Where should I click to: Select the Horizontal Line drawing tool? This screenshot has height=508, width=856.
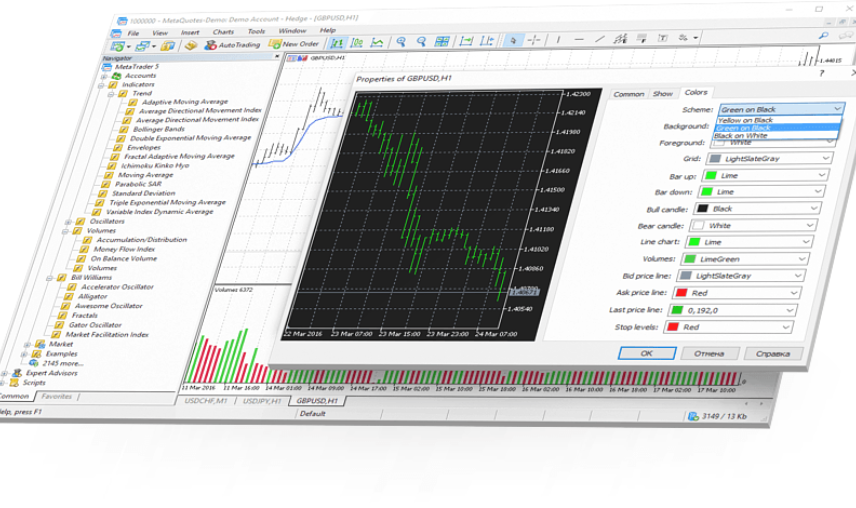pyautogui.click(x=579, y=39)
